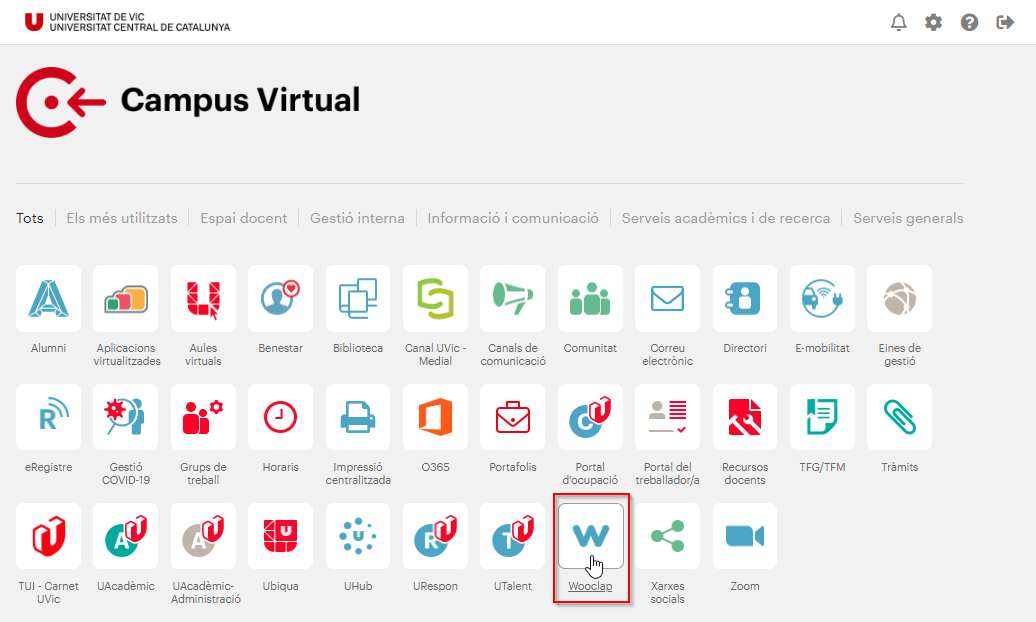This screenshot has height=622, width=1036.
Task: Click the Tràmits label text
Action: 899,467
